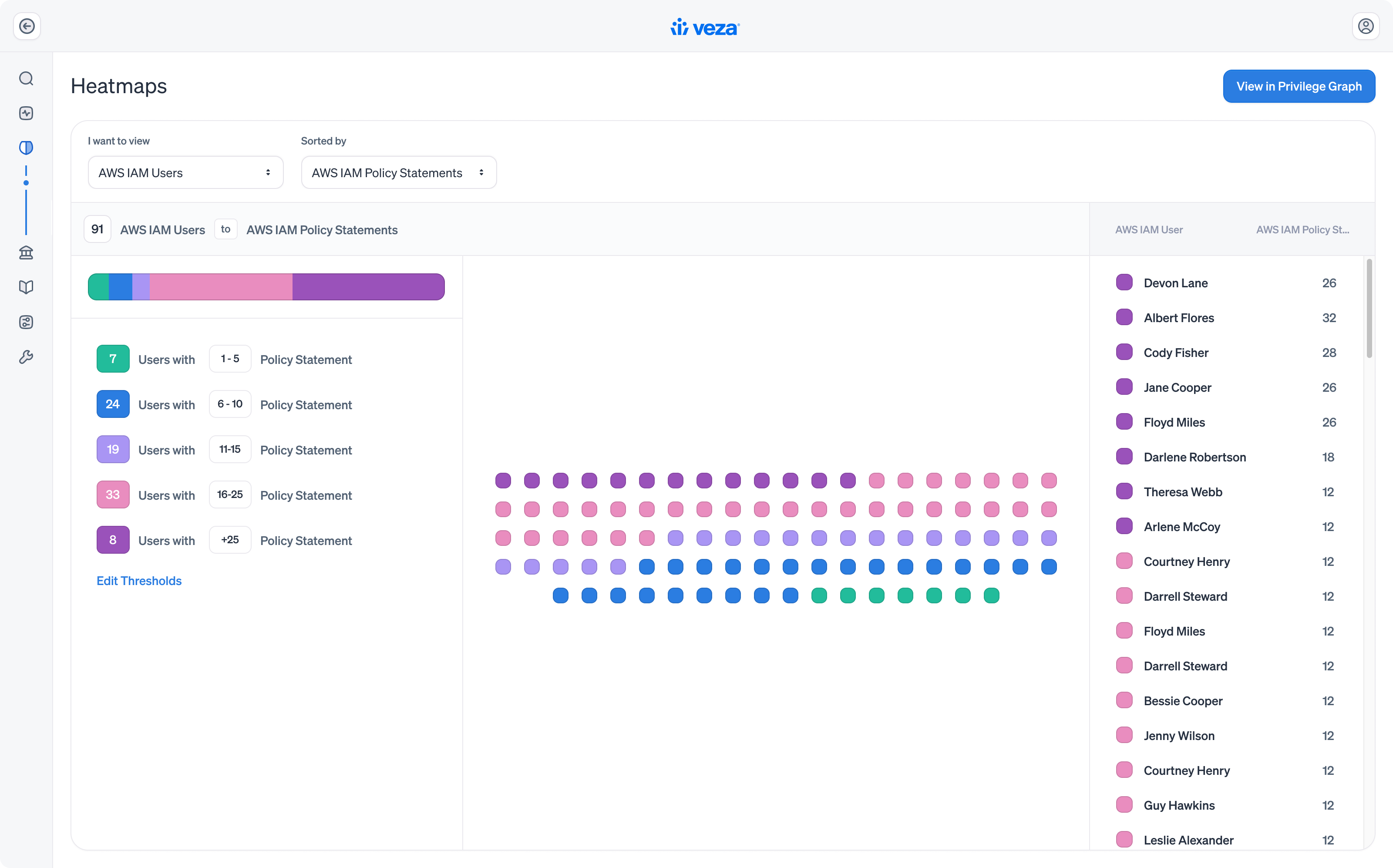Viewport: 1393px width, 868px height.
Task: Open the search icon in sidebar
Action: tap(27, 79)
